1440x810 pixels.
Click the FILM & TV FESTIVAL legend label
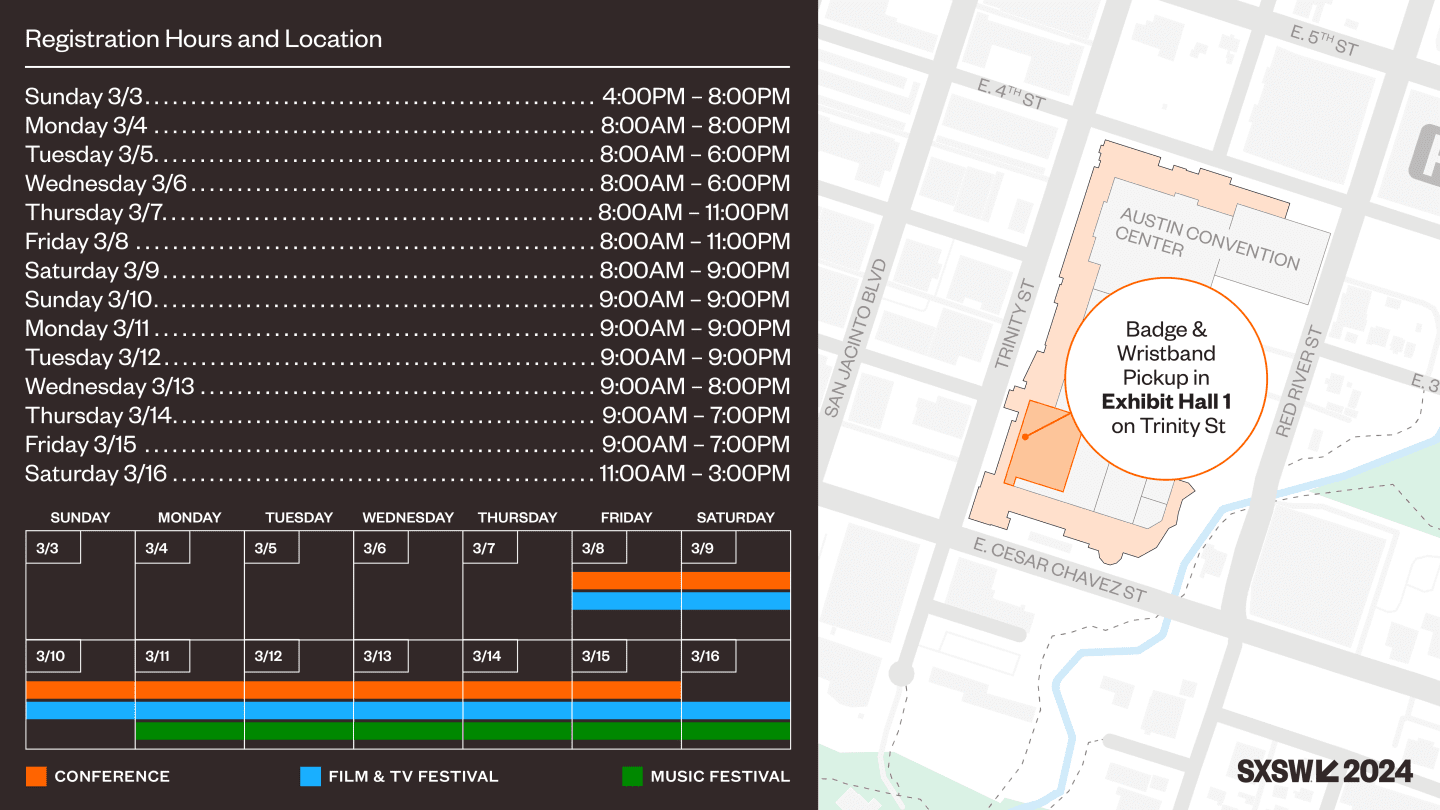(x=413, y=776)
